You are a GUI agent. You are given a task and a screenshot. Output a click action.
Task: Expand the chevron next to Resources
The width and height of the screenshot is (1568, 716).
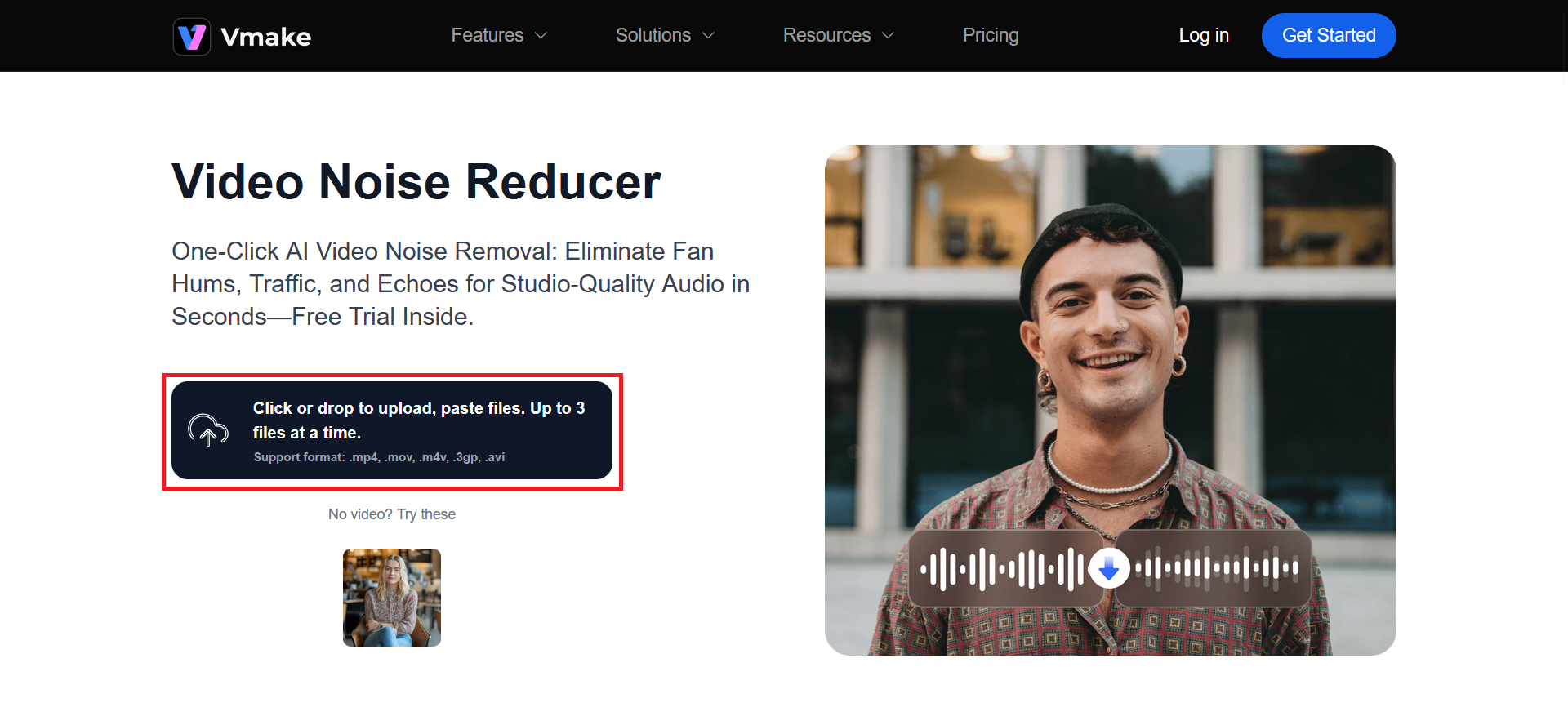coord(889,36)
